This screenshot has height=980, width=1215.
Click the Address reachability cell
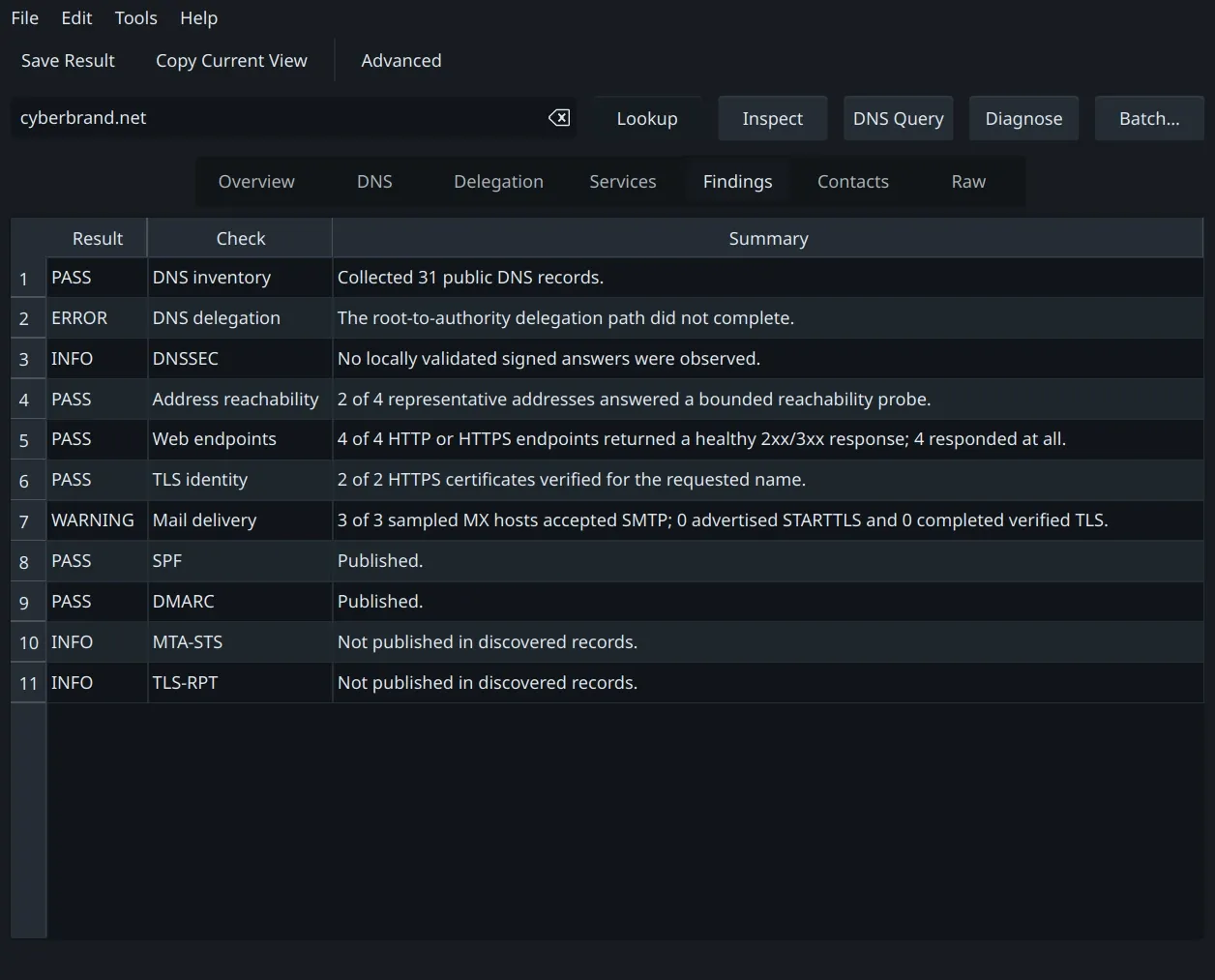[x=240, y=400]
